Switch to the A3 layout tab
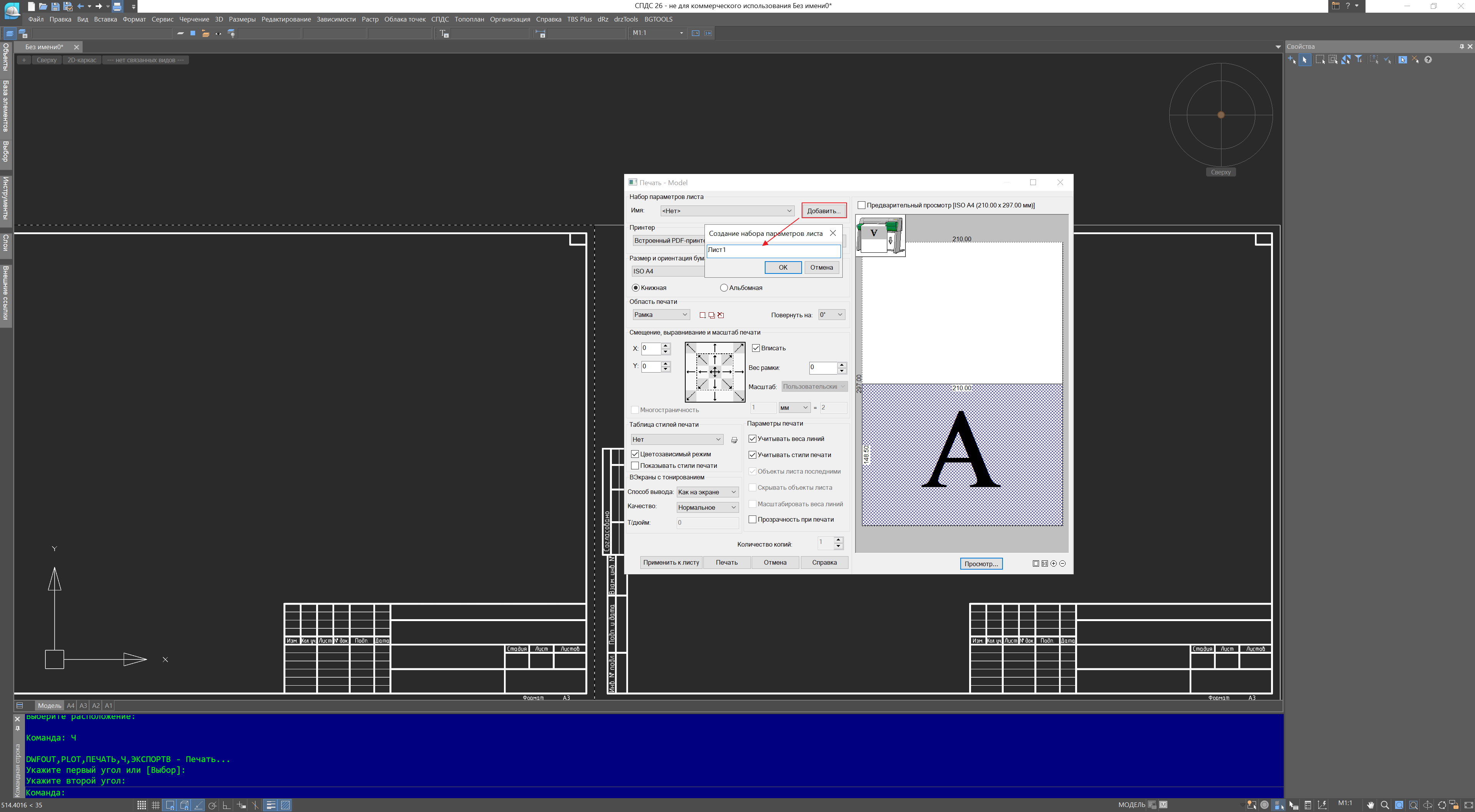Image resolution: width=1475 pixels, height=812 pixels. [x=83, y=706]
